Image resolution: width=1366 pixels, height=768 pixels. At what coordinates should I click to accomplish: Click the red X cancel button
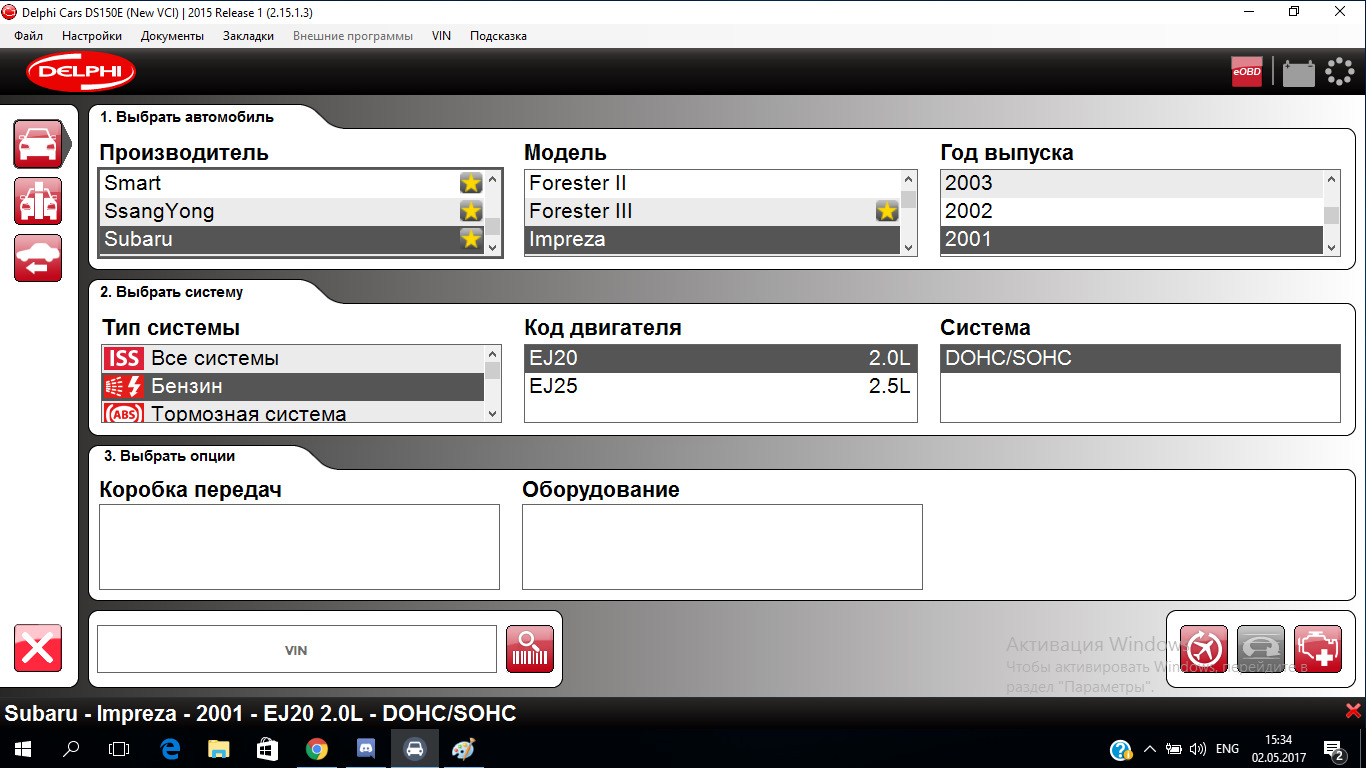coord(38,648)
